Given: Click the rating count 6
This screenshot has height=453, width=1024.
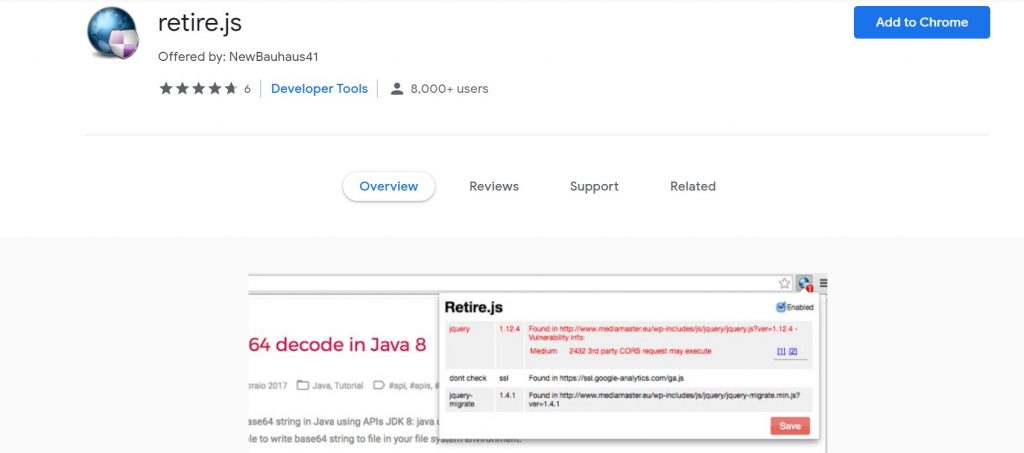Looking at the screenshot, I should (248, 89).
